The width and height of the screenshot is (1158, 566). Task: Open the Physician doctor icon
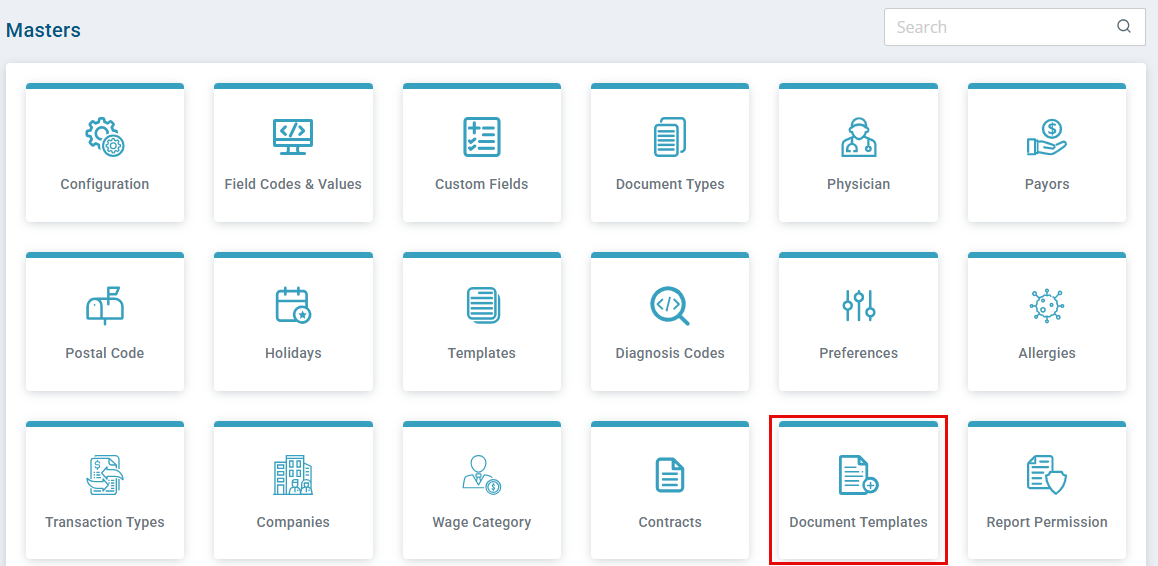coord(858,137)
